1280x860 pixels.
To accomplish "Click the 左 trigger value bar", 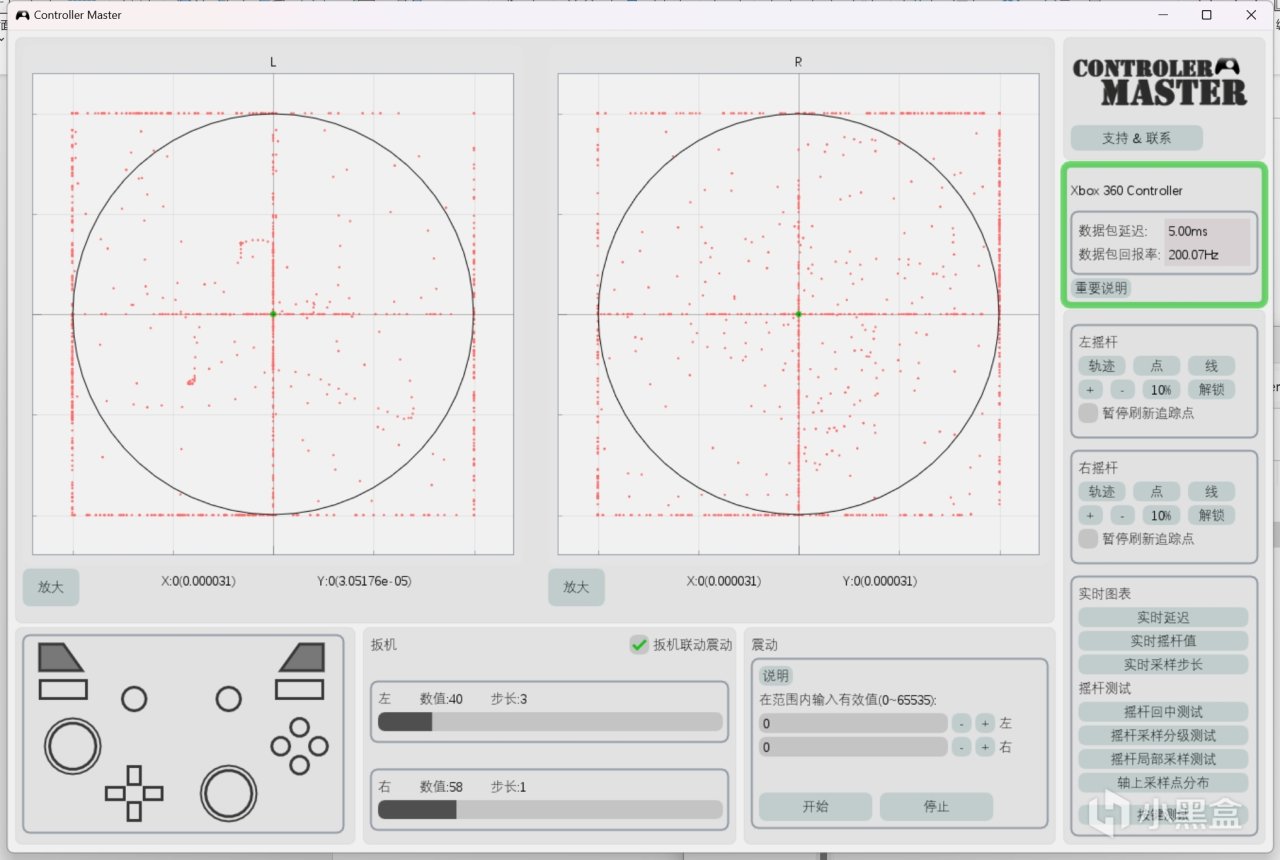I will 550,722.
